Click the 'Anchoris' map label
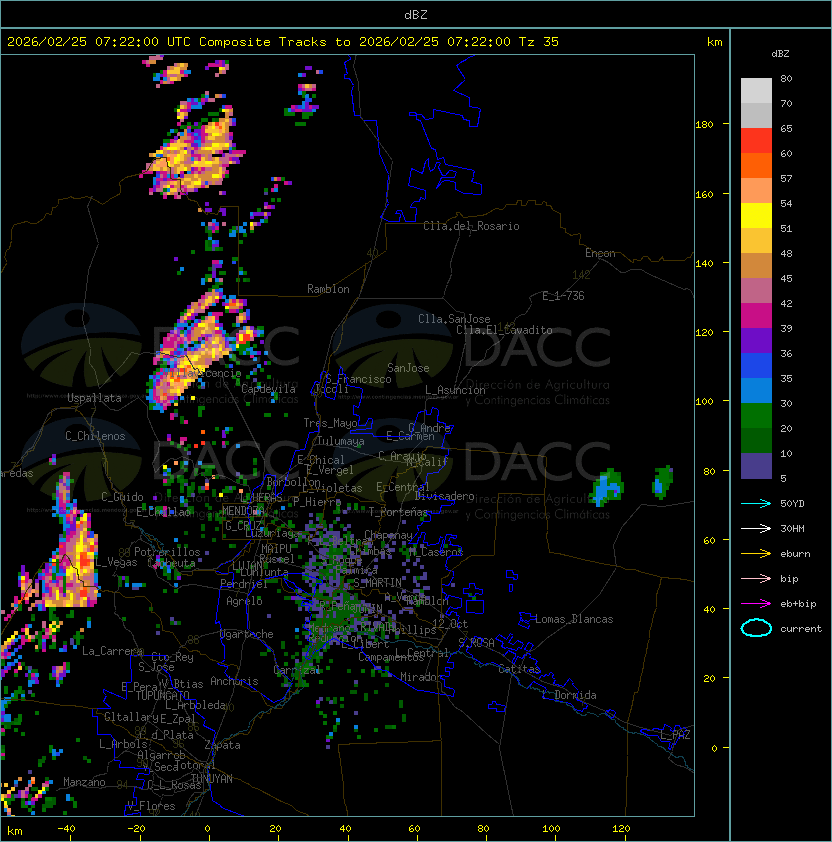 [234, 681]
